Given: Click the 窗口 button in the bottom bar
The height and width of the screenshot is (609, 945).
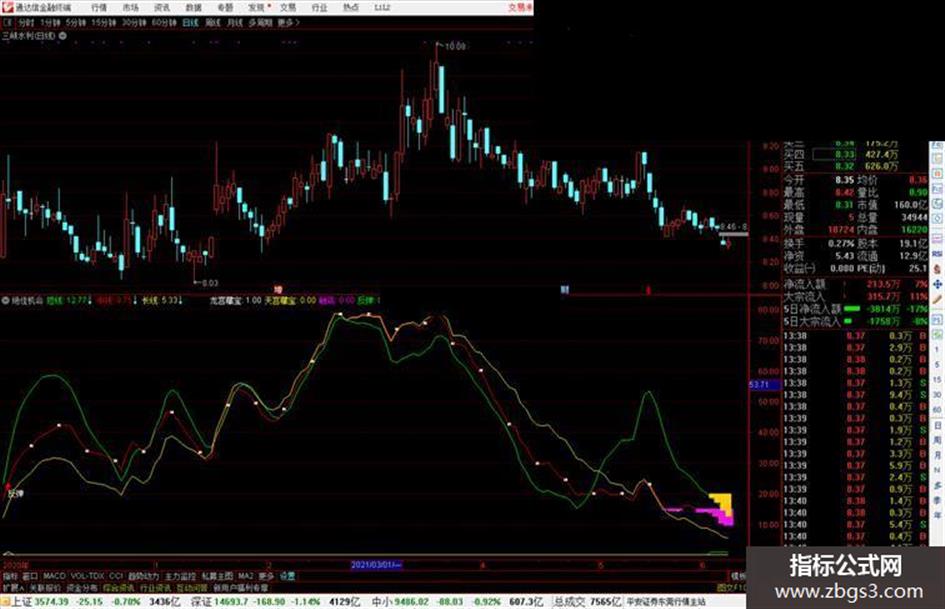Looking at the screenshot, I should pyautogui.click(x=30, y=576).
